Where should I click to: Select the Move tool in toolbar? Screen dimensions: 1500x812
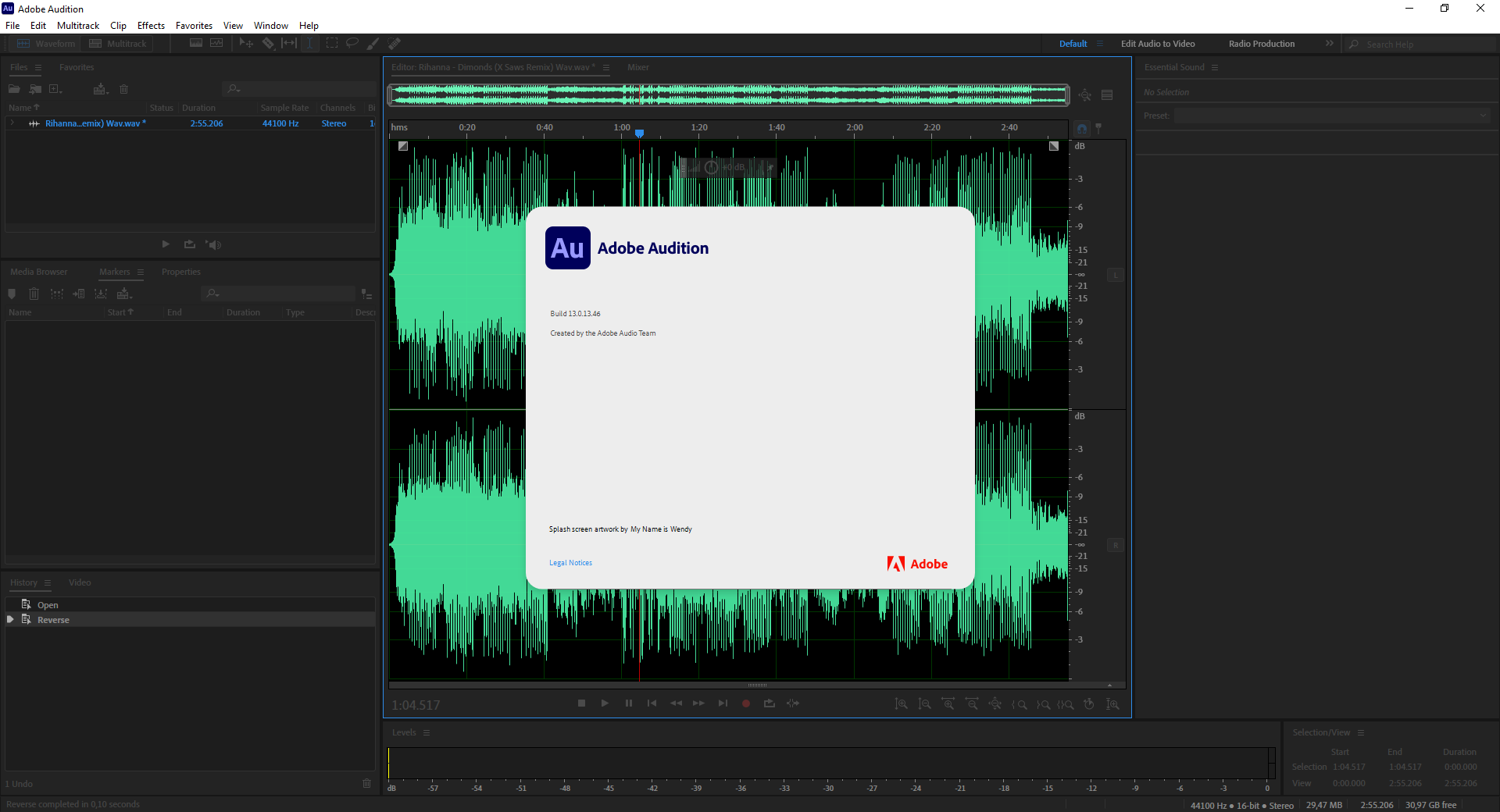[246, 44]
